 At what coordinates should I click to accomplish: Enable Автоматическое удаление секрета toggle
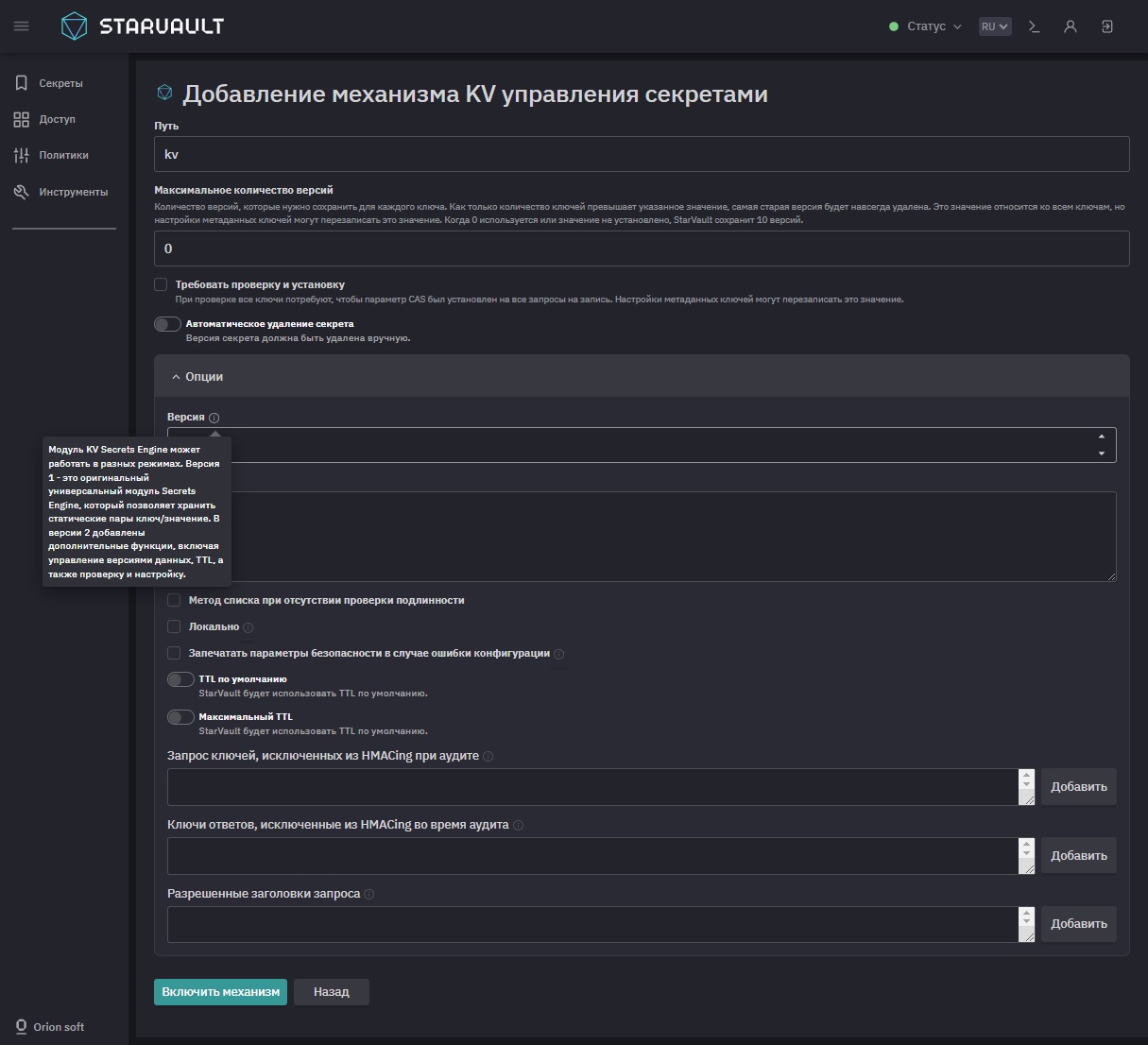coord(167,324)
